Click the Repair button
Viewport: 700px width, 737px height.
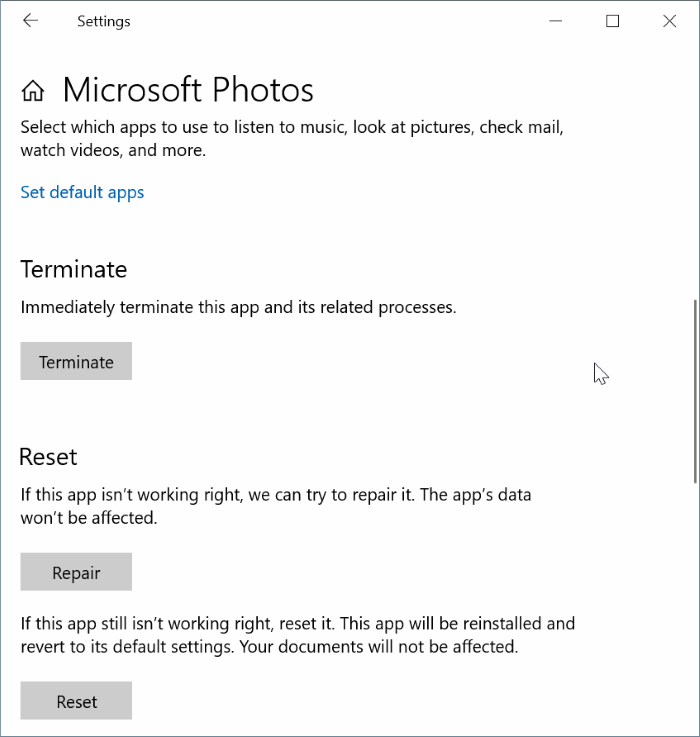76,572
